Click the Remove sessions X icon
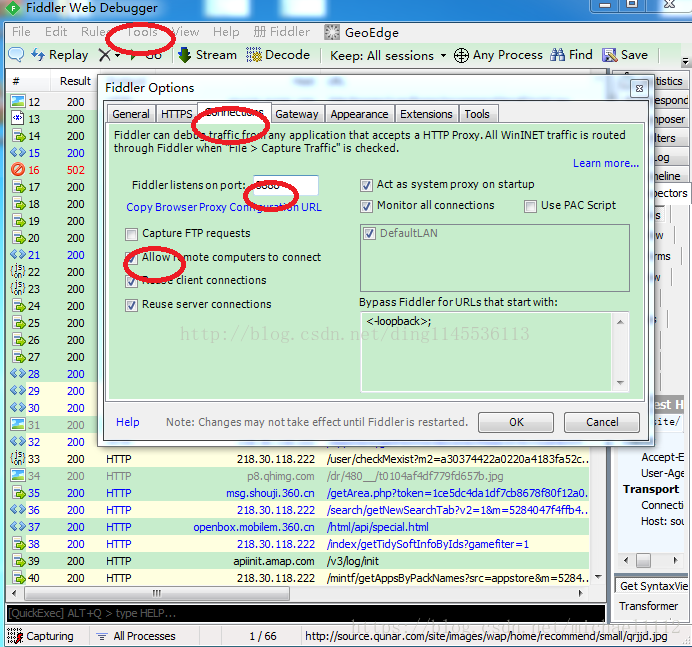Screen dimensions: 692x647 [105, 55]
